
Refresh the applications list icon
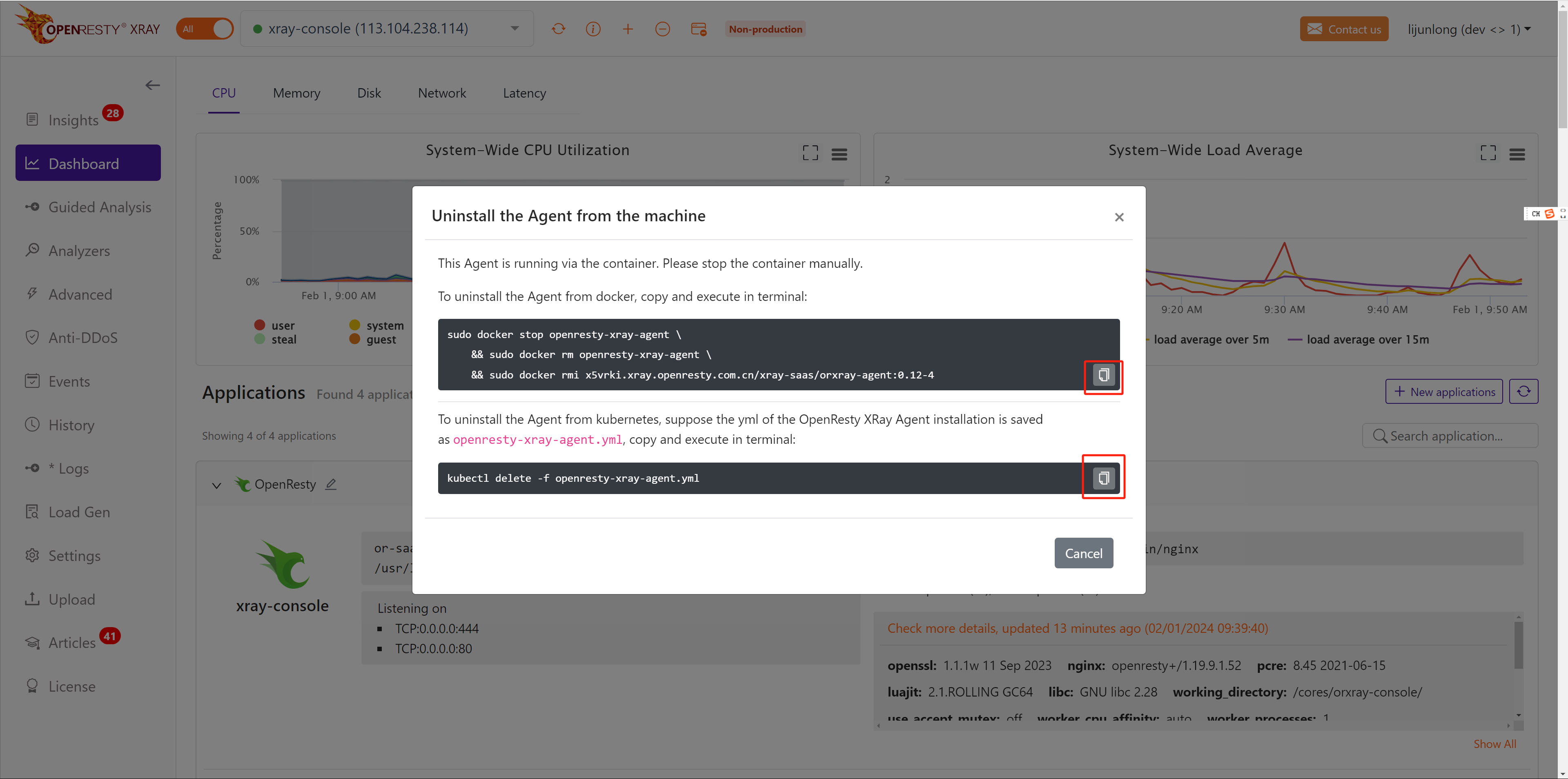point(1523,392)
